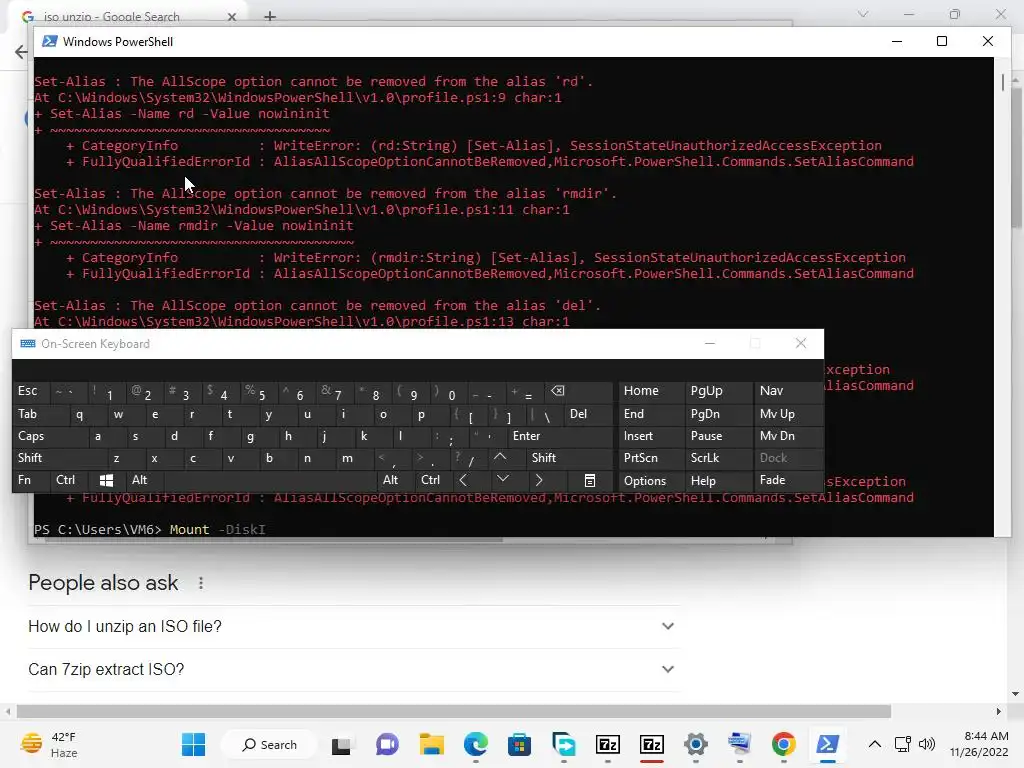
Task: Open volume control in system tray
Action: tap(927, 744)
